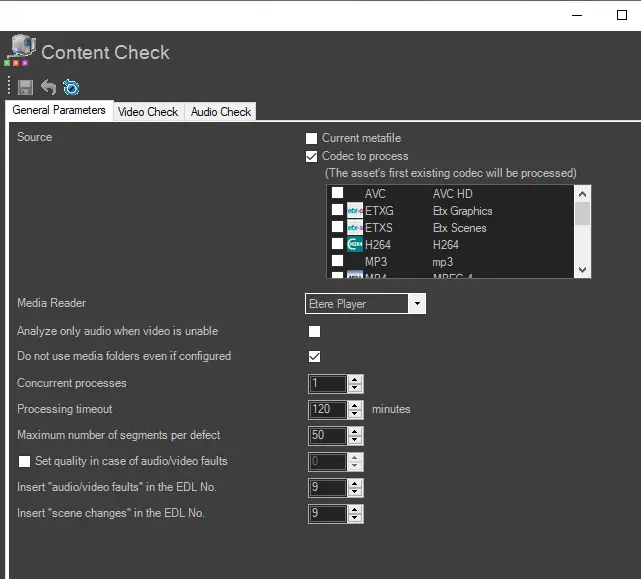Screen dimensions: 641x579
Task: Click the H264 codec icon
Action: [x=354, y=245]
